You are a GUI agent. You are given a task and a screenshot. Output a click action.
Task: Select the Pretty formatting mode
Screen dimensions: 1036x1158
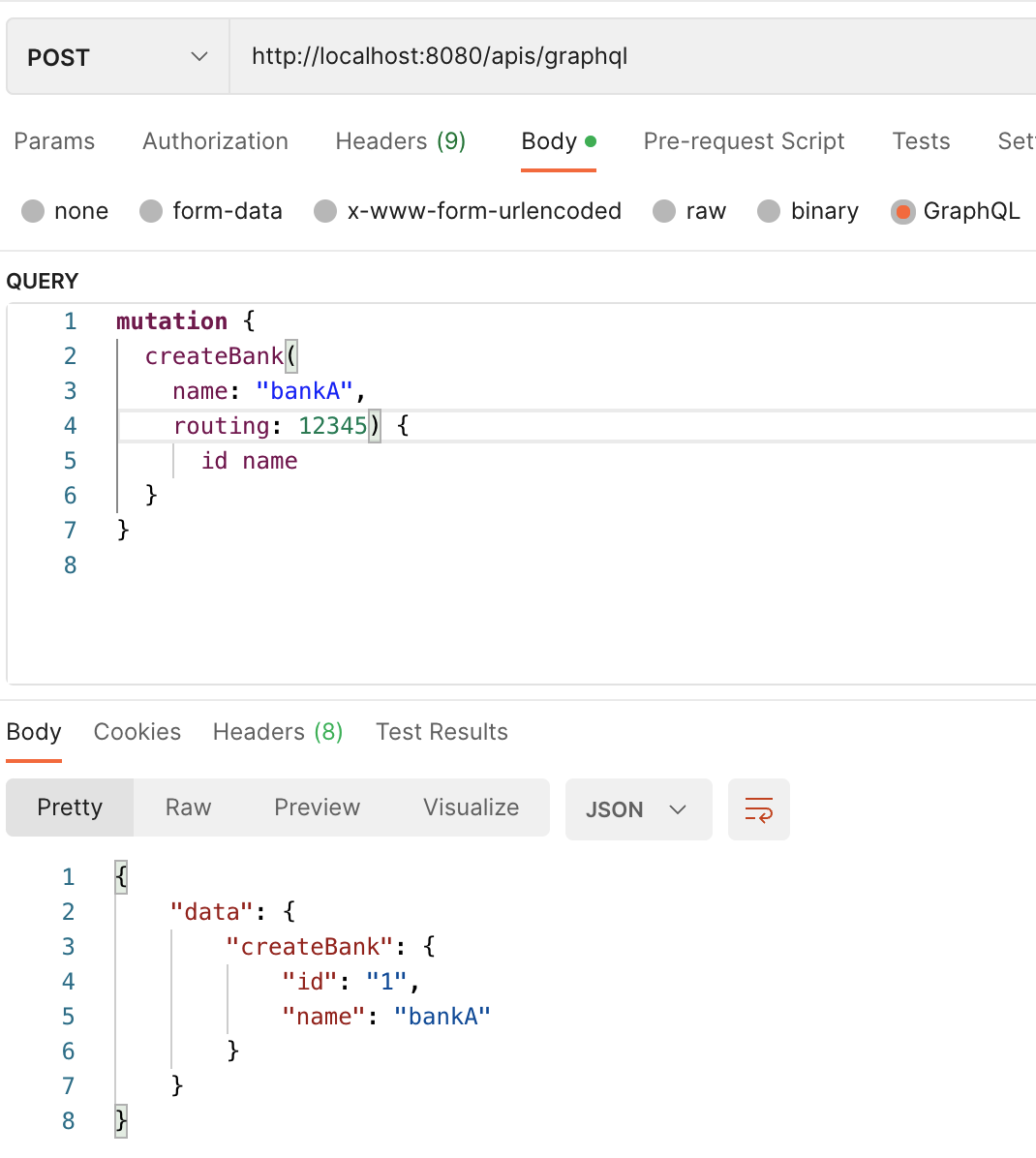[69, 808]
